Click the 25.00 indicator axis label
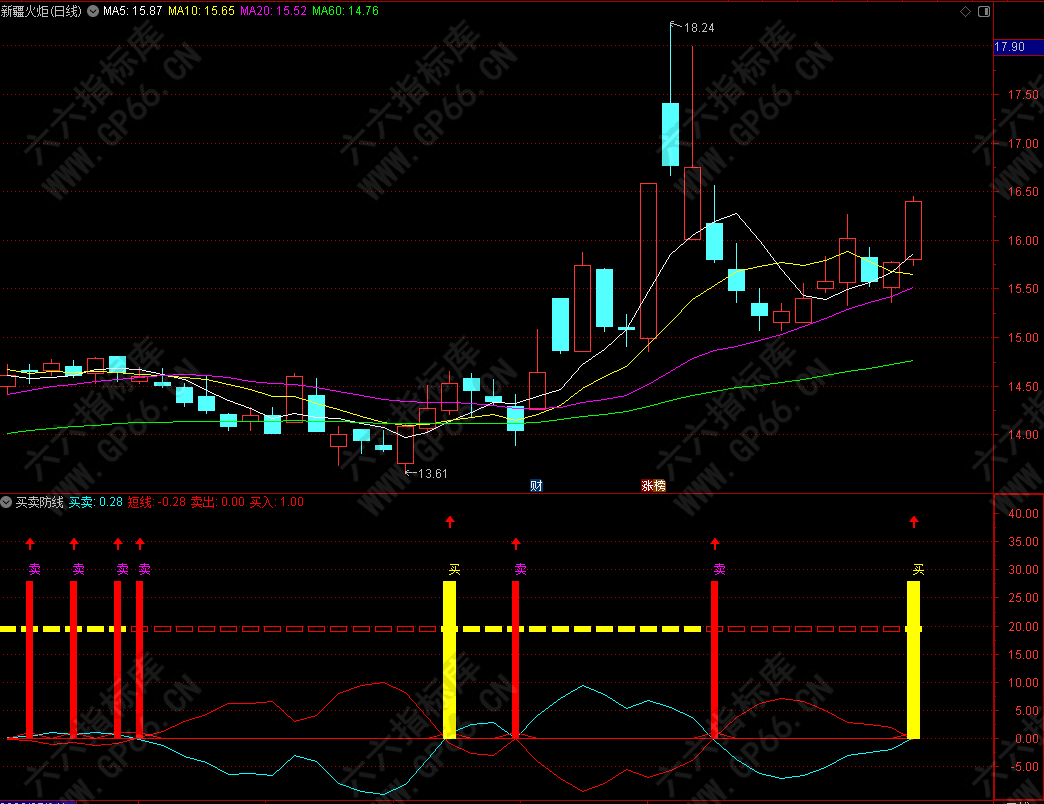Image resolution: width=1044 pixels, height=804 pixels. (1023, 598)
